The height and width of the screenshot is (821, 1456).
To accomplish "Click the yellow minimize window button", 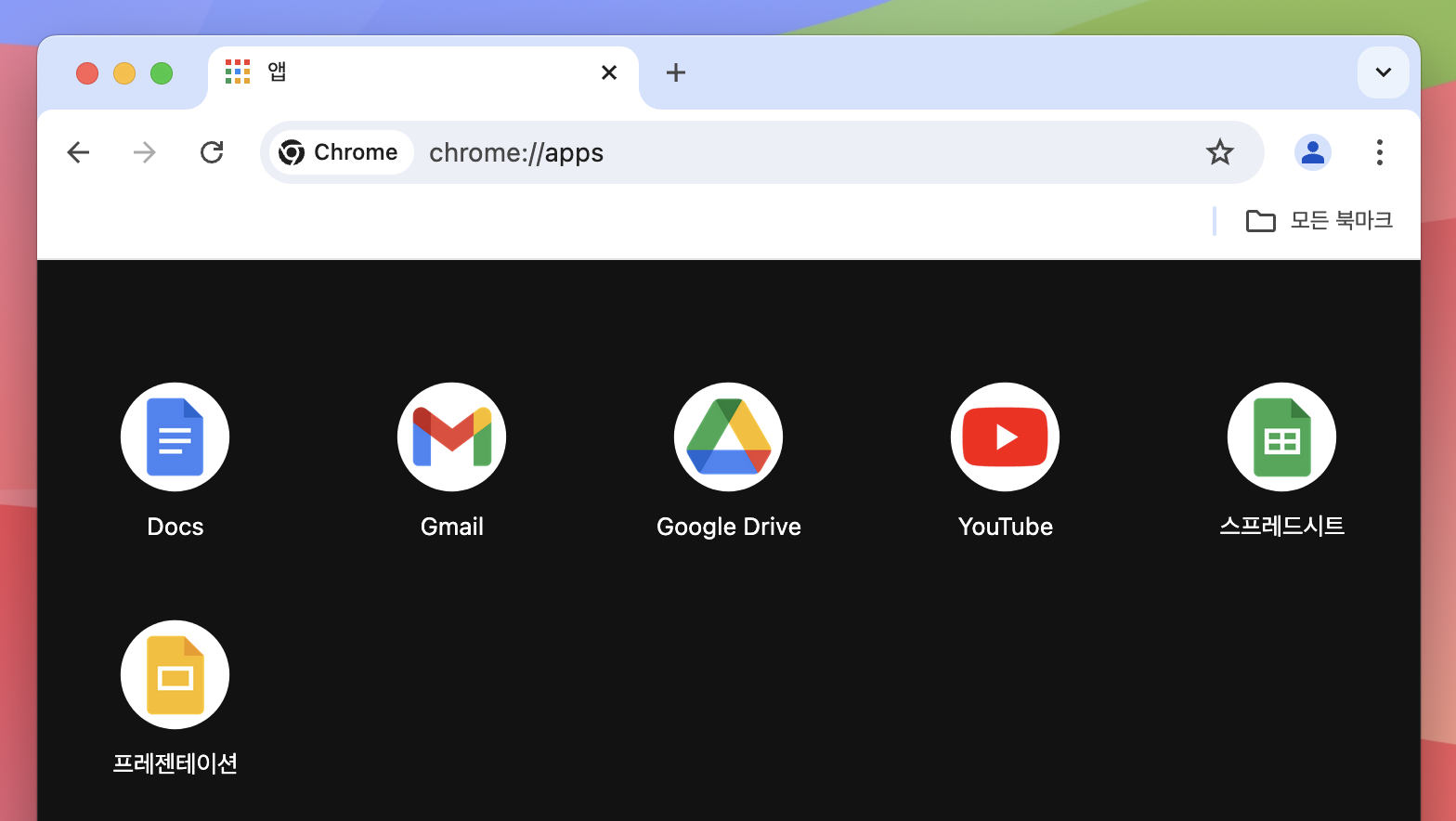I will (124, 73).
